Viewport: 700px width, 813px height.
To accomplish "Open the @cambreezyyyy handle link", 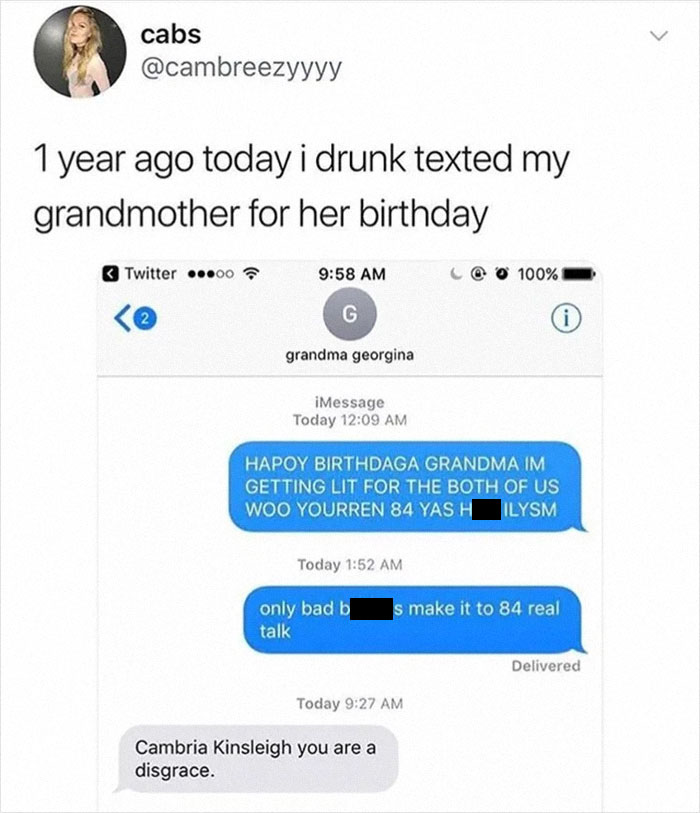I will [241, 68].
